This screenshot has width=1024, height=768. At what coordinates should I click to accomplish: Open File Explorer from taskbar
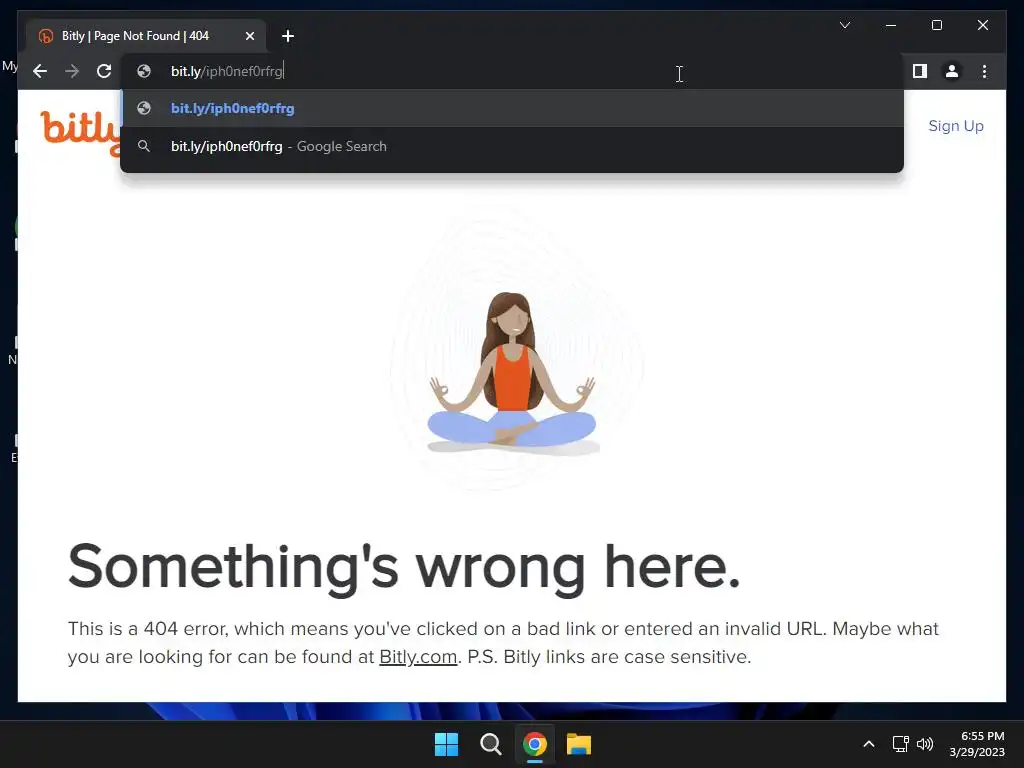tap(579, 744)
